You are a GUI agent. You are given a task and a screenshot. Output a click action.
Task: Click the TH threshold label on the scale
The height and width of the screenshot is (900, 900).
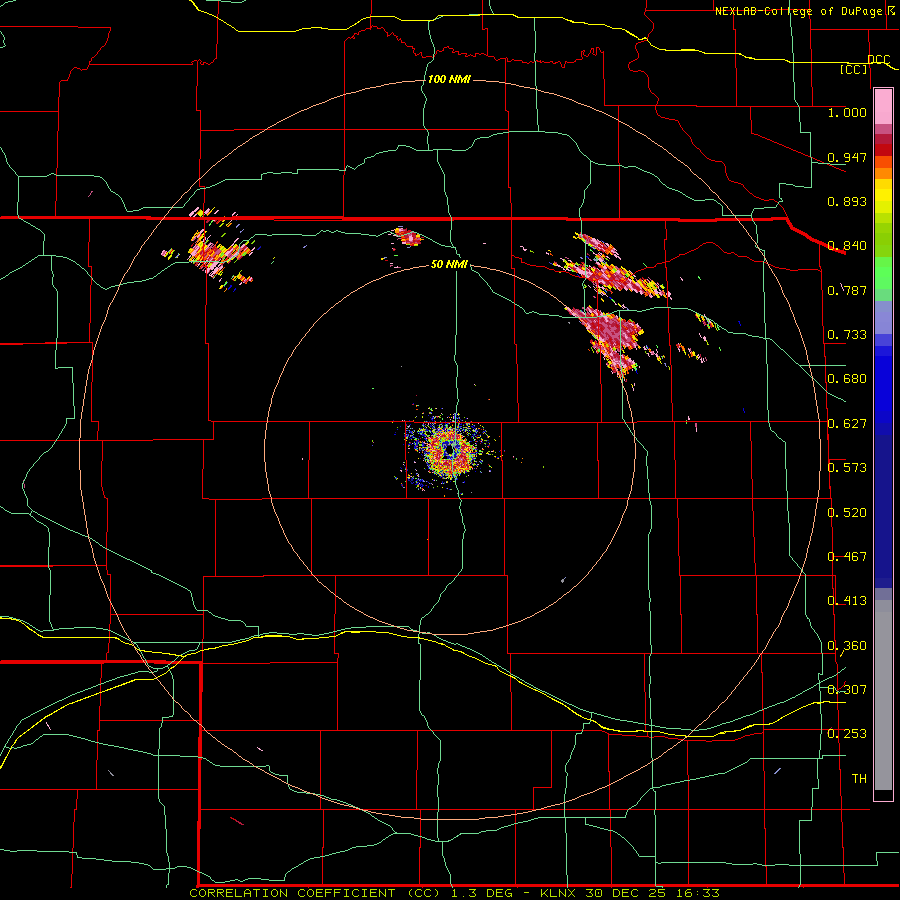point(859,779)
